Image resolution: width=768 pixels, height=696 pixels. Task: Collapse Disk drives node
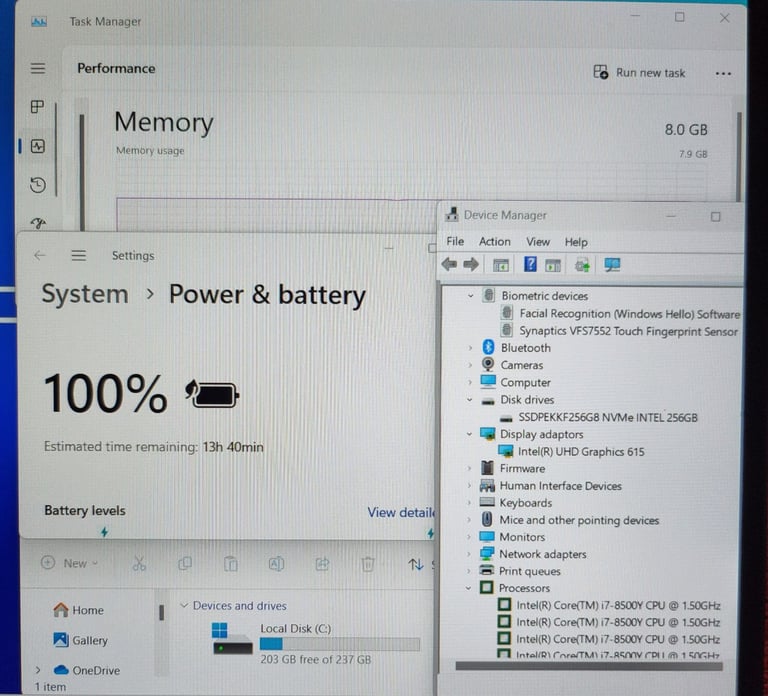point(470,400)
